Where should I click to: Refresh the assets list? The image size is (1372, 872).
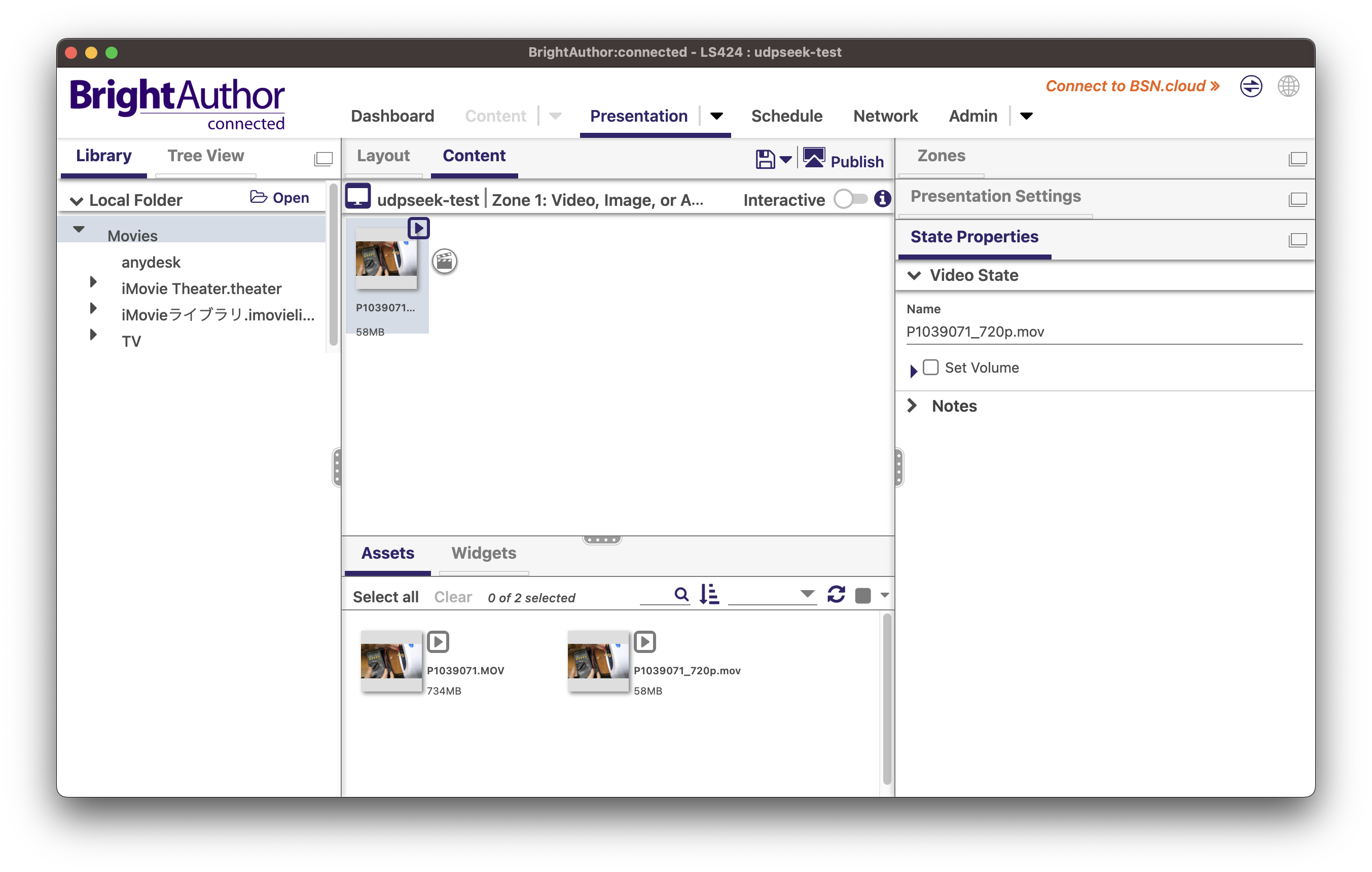pyautogui.click(x=836, y=595)
